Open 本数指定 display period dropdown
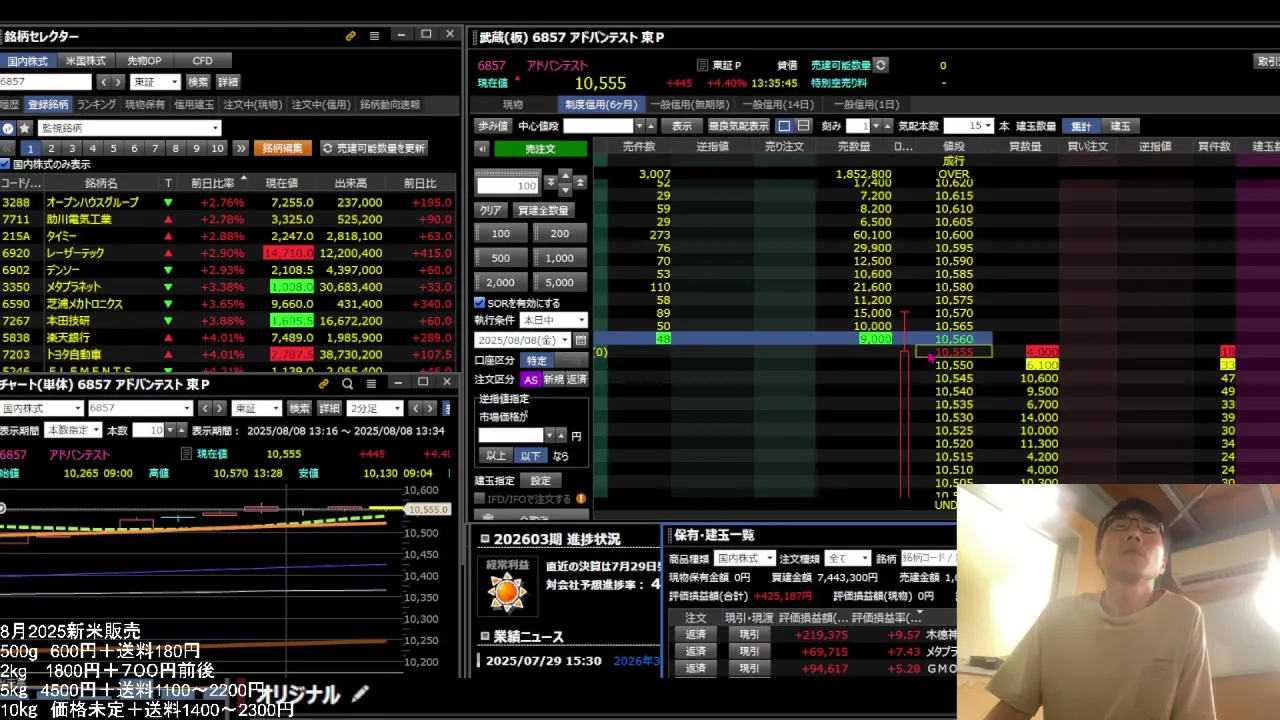Screen dimensions: 1280x720 [x=73, y=430]
